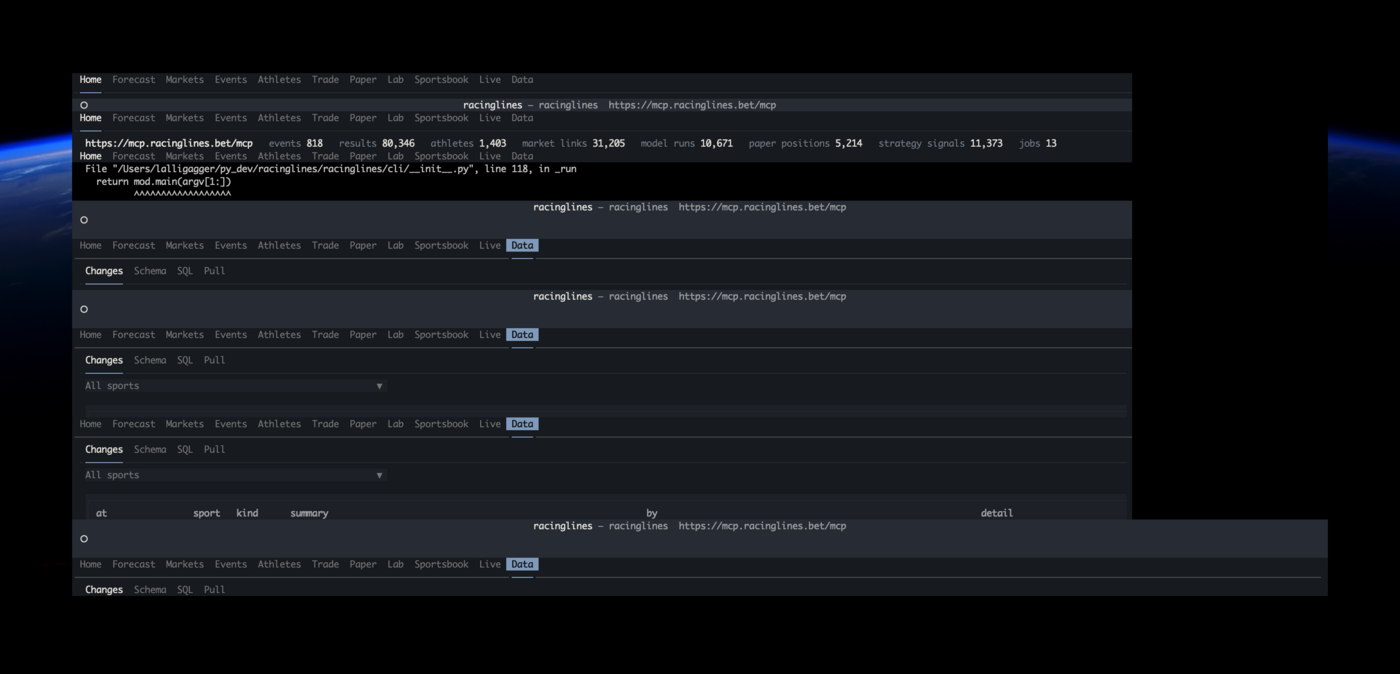Screen dimensions: 1400x674
Task: Click the 'results 80,346' stat
Action: point(376,143)
